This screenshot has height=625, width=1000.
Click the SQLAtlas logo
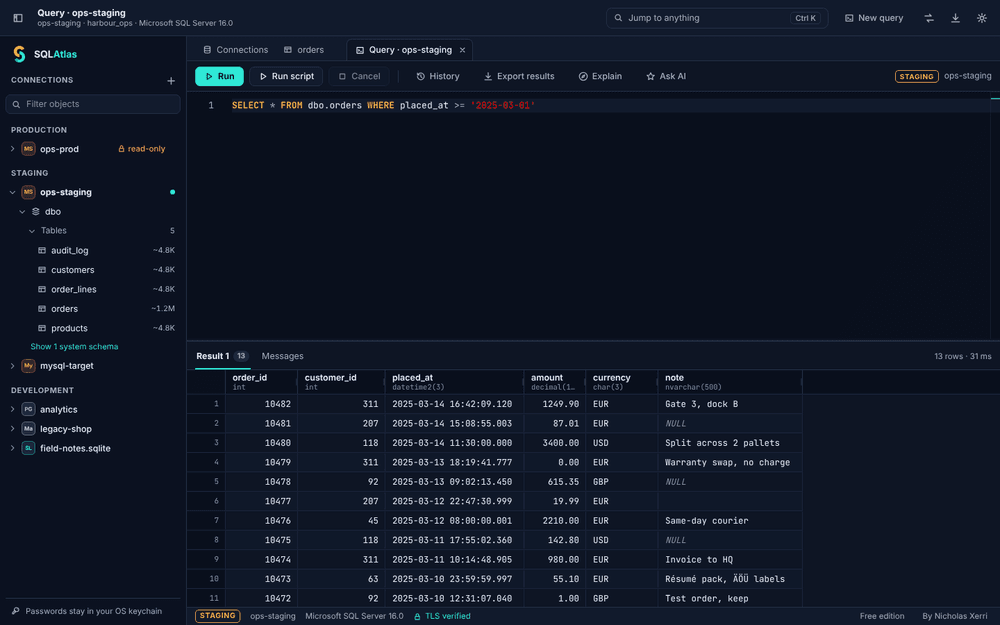point(19,54)
